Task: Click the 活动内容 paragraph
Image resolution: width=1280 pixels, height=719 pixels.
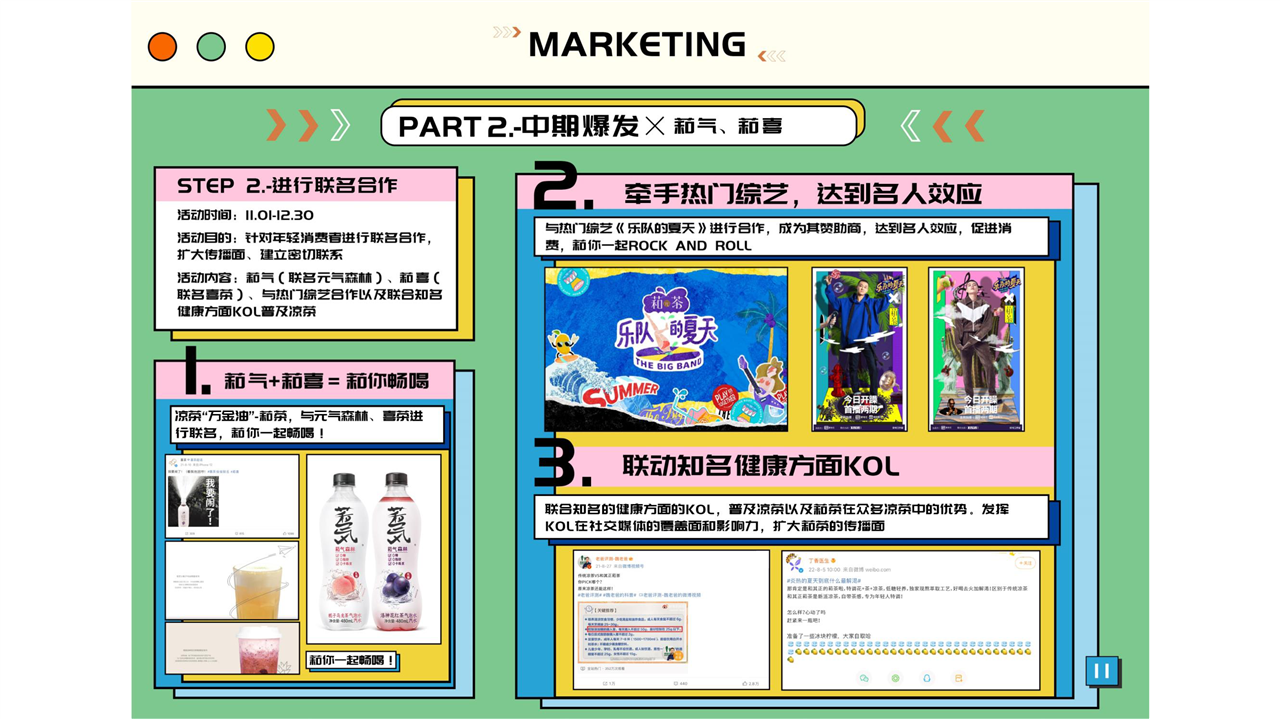Action: 309,294
